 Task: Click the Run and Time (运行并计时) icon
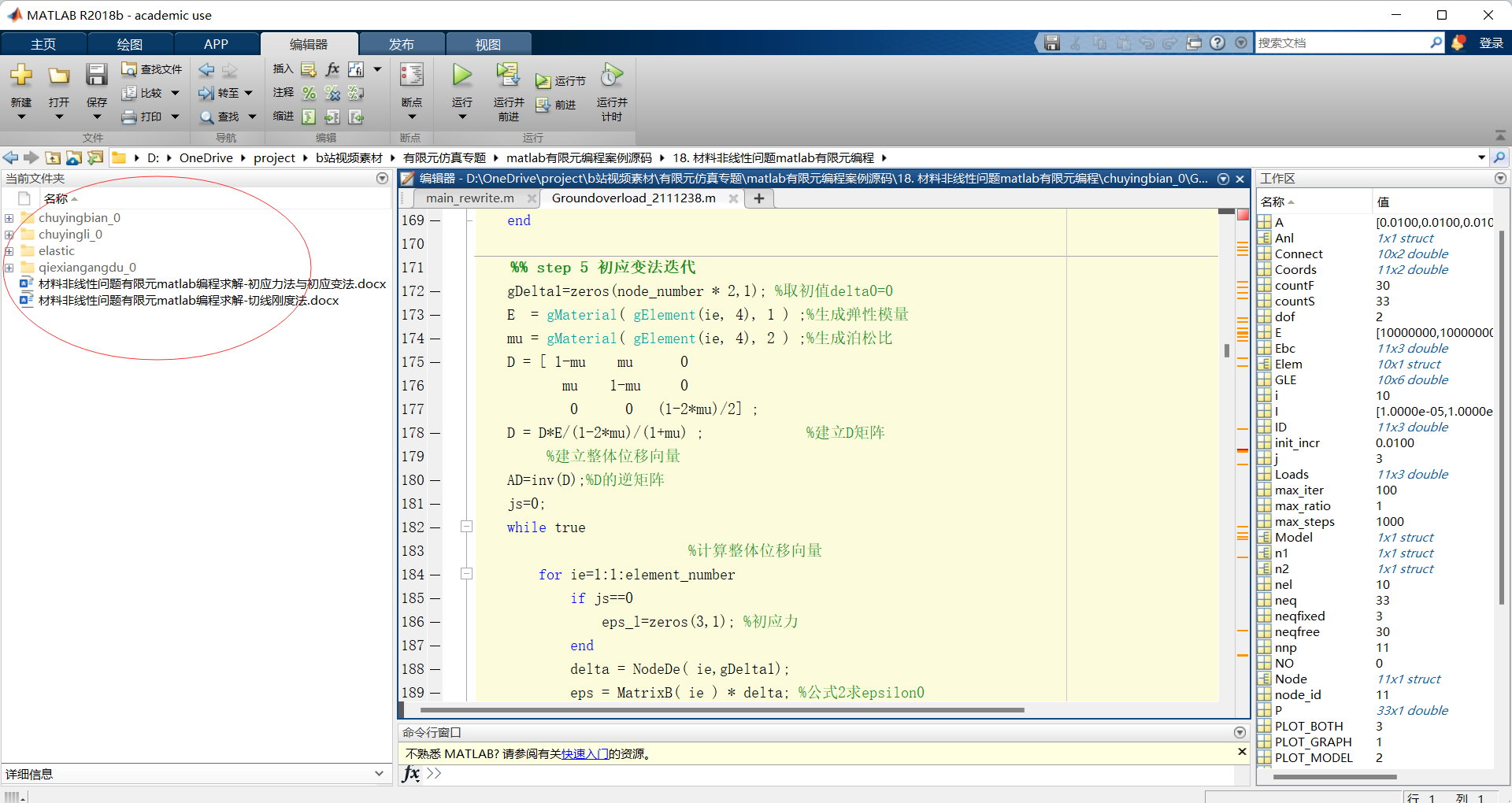612,76
